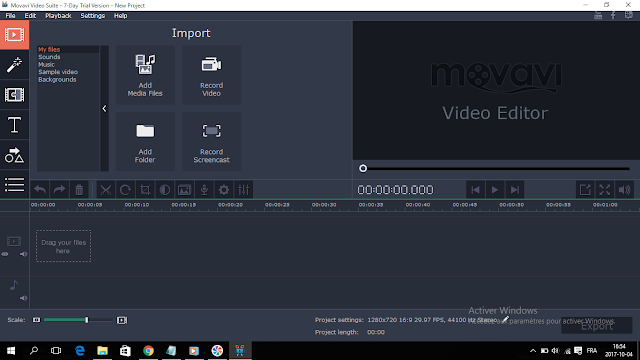640x360 pixels.
Task: Zoom out timeline scale icon
Action: click(x=36, y=320)
